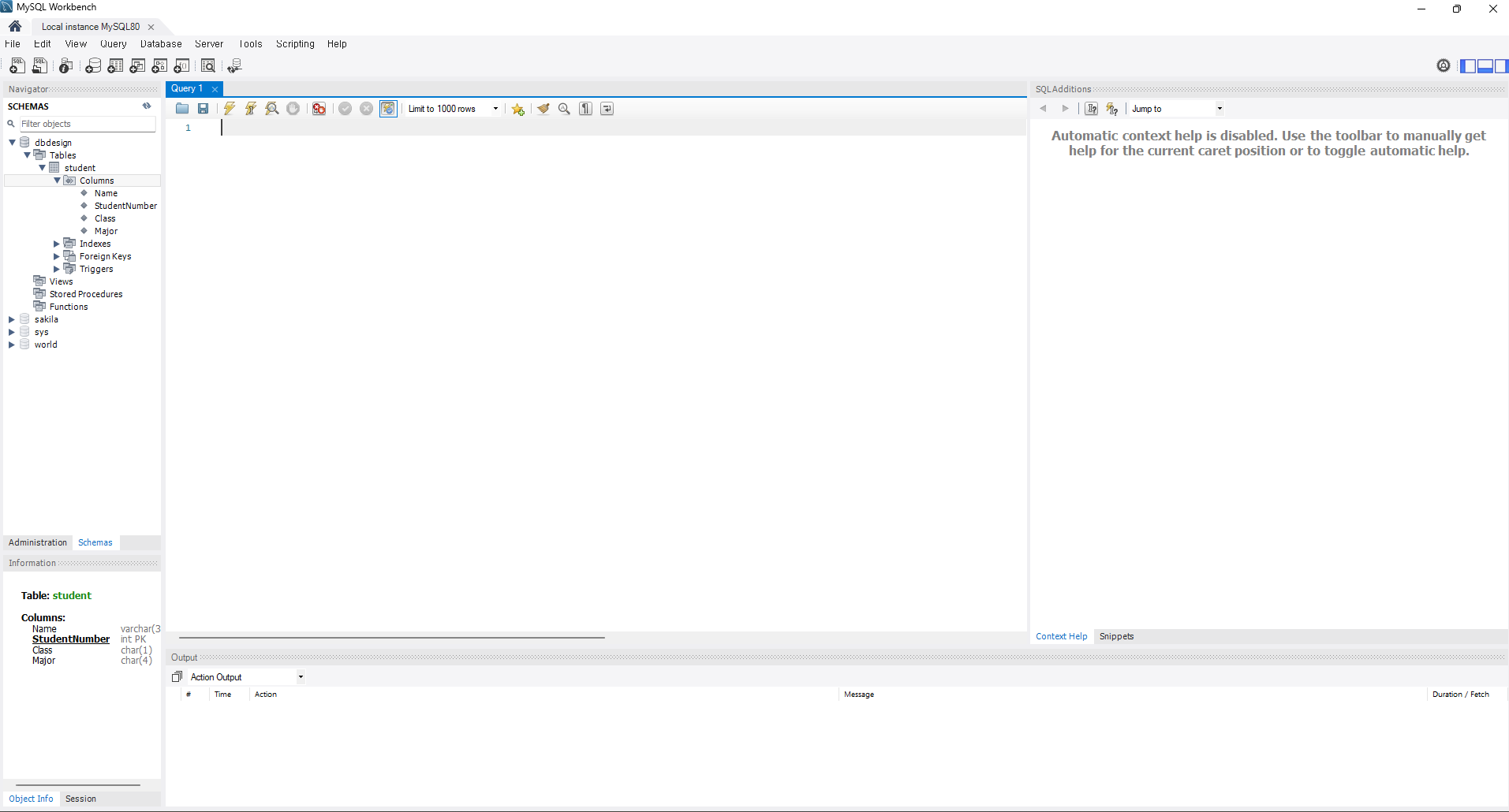Rollback transaction X icon
This screenshot has height=812, width=1509.
pyautogui.click(x=367, y=109)
